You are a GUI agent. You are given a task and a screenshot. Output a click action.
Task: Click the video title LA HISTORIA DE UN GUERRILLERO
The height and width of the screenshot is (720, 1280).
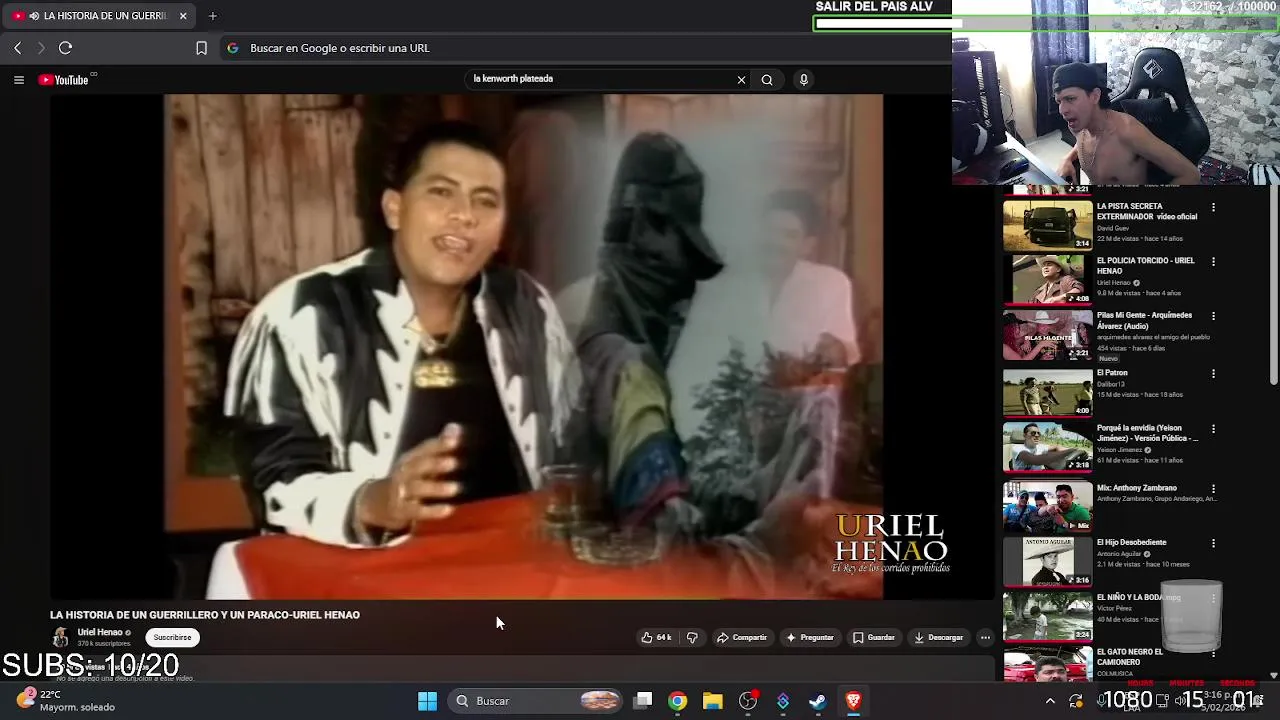tap(205, 615)
